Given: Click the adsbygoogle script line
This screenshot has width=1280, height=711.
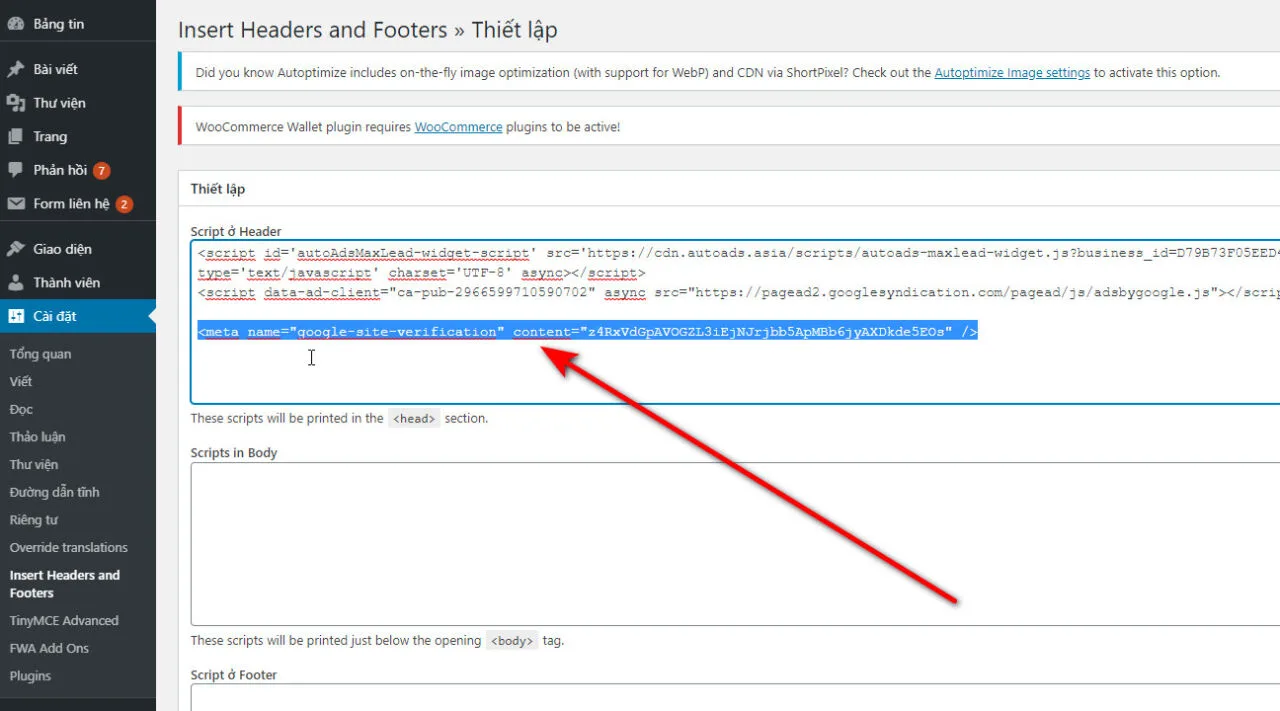Looking at the screenshot, I should [738, 293].
